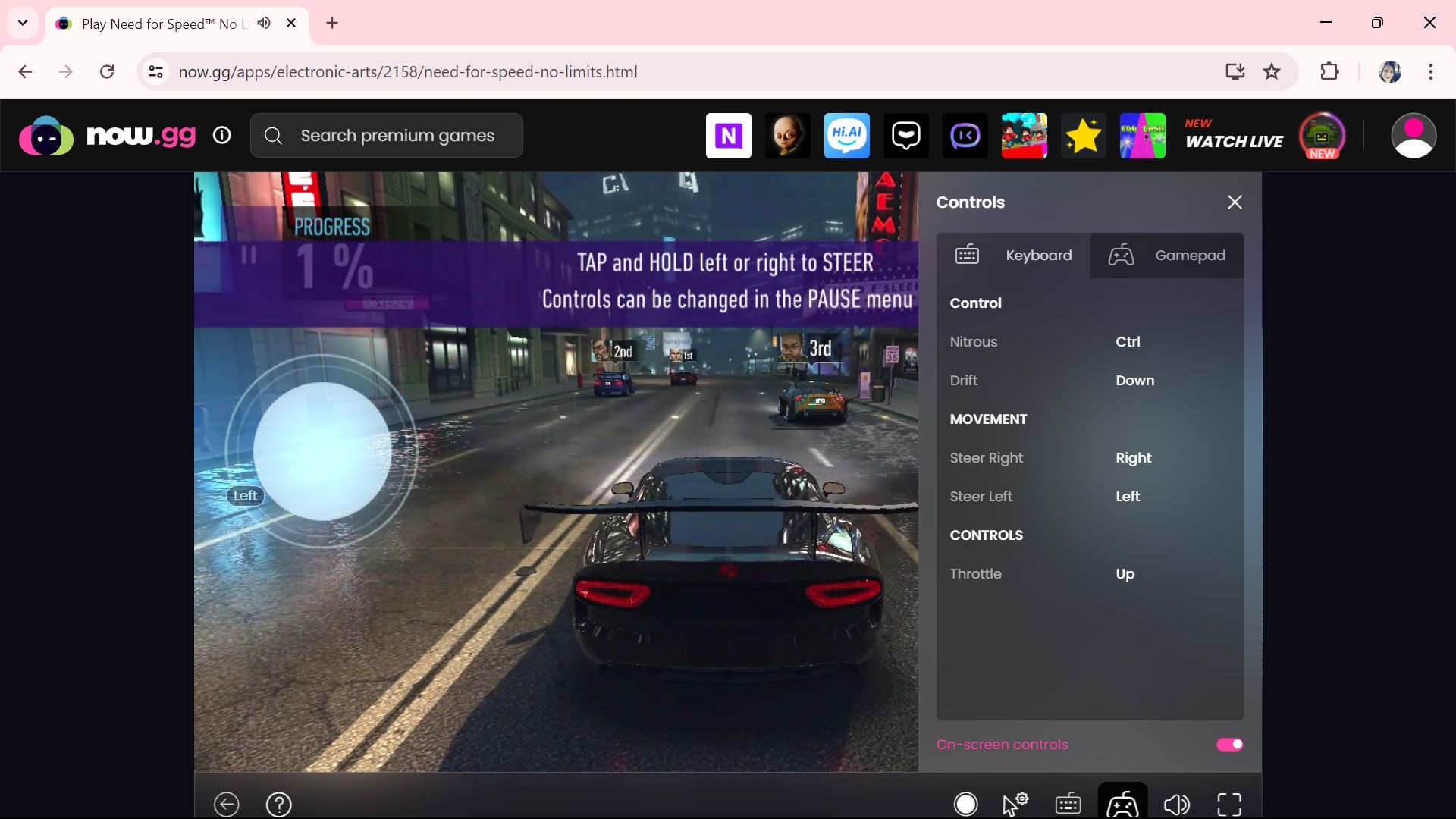Mute the browser tab audio icon
The height and width of the screenshot is (819, 1456).
(x=264, y=23)
